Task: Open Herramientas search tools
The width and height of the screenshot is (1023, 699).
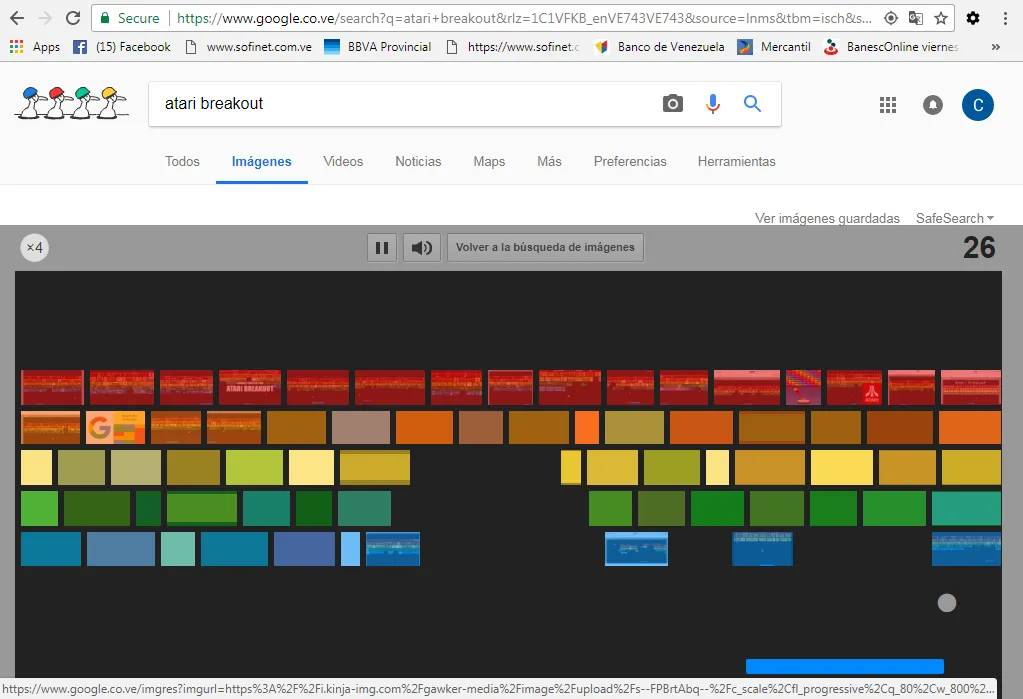Action: pyautogui.click(x=737, y=161)
